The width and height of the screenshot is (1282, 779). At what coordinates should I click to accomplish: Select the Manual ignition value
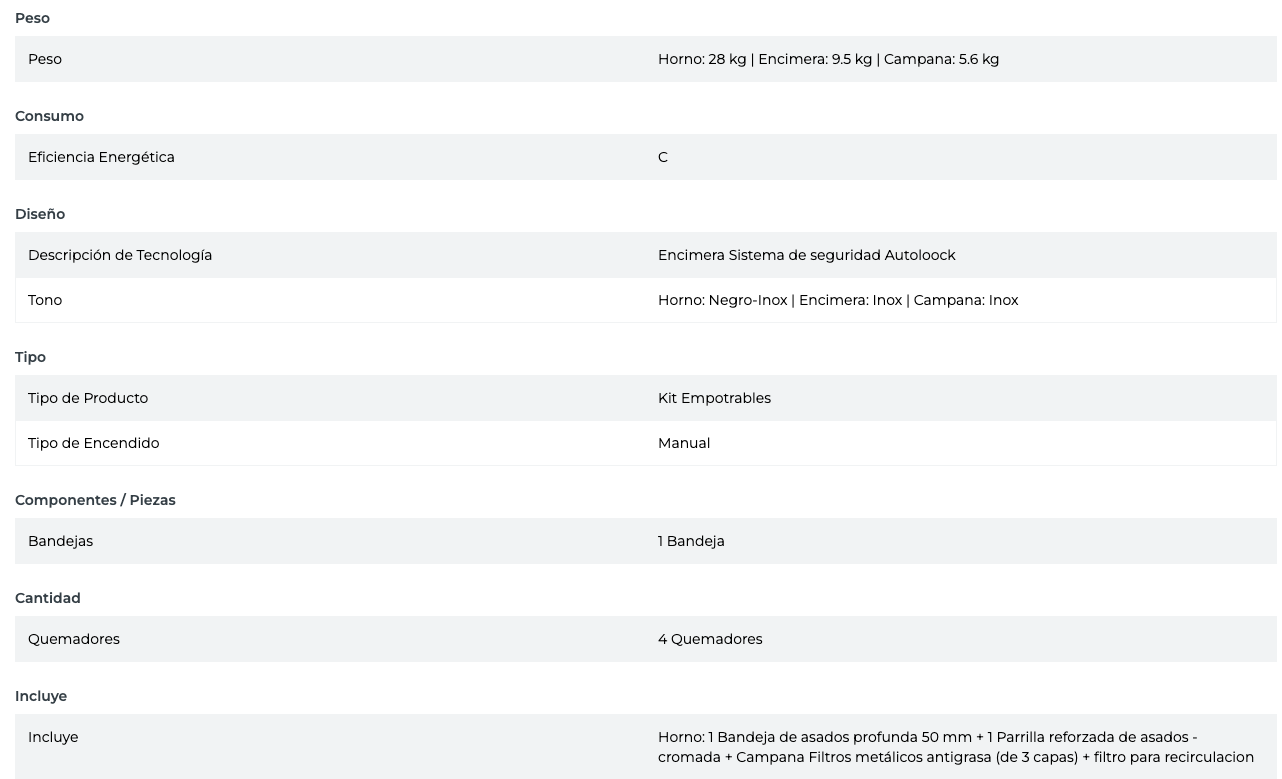(684, 443)
